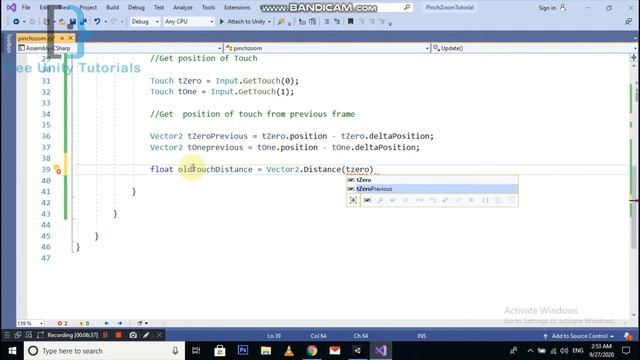This screenshot has width=640, height=360.
Task: Click the Save All icon
Action: [x=83, y=22]
